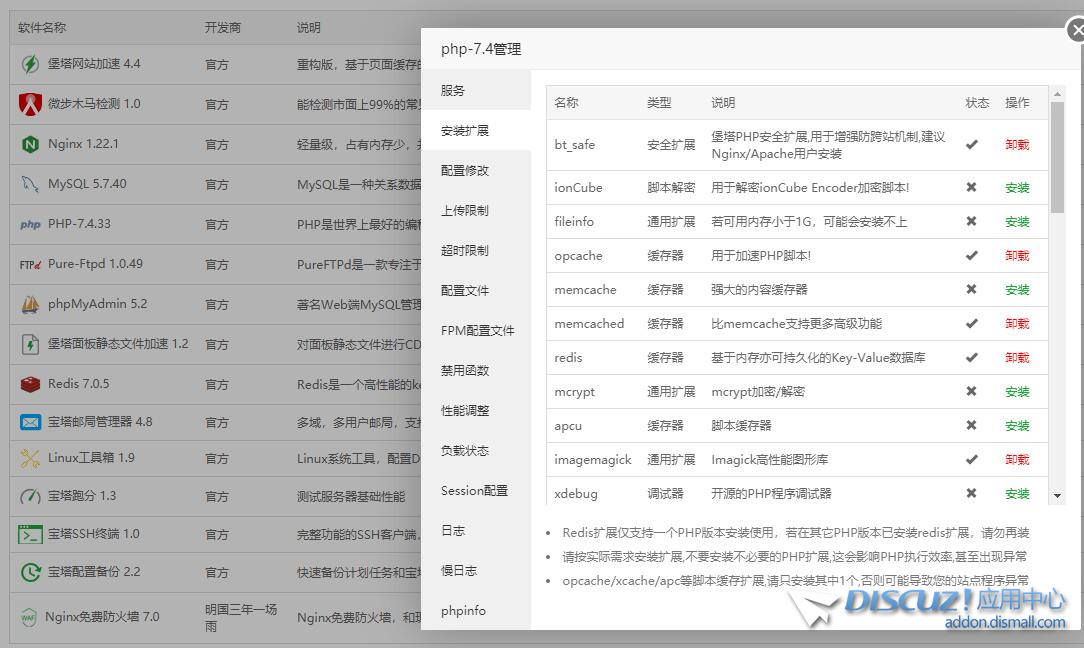Install the xdebug extension
Image resolution: width=1084 pixels, height=648 pixels.
point(1017,493)
